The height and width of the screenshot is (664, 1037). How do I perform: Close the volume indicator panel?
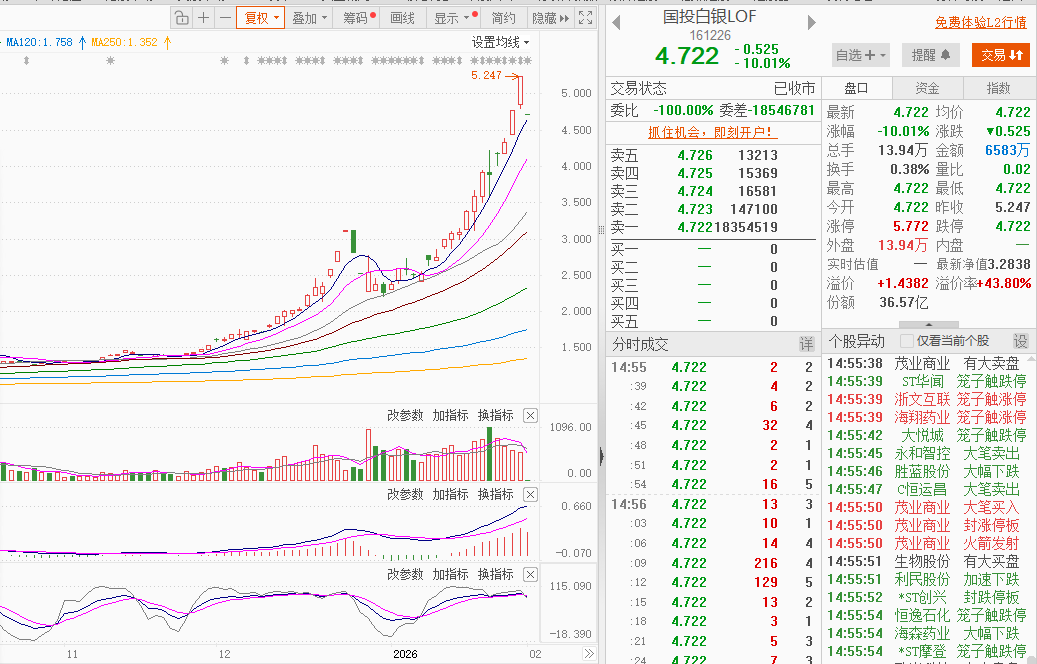530,415
